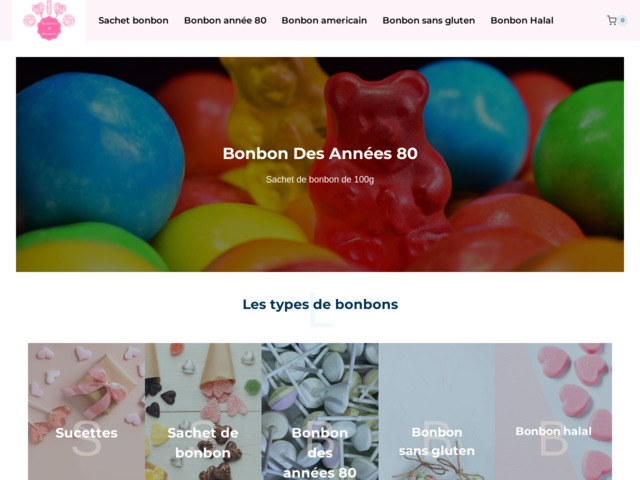Screen dimensions: 640x480
Task: Click Sachet de bonbon de 100g subtitle
Action: (320, 179)
